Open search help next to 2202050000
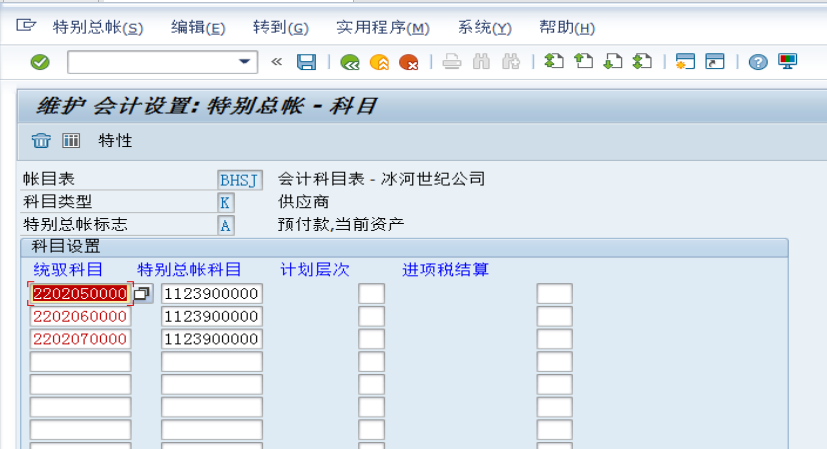Viewport: 827px width, 449px height. point(142,293)
